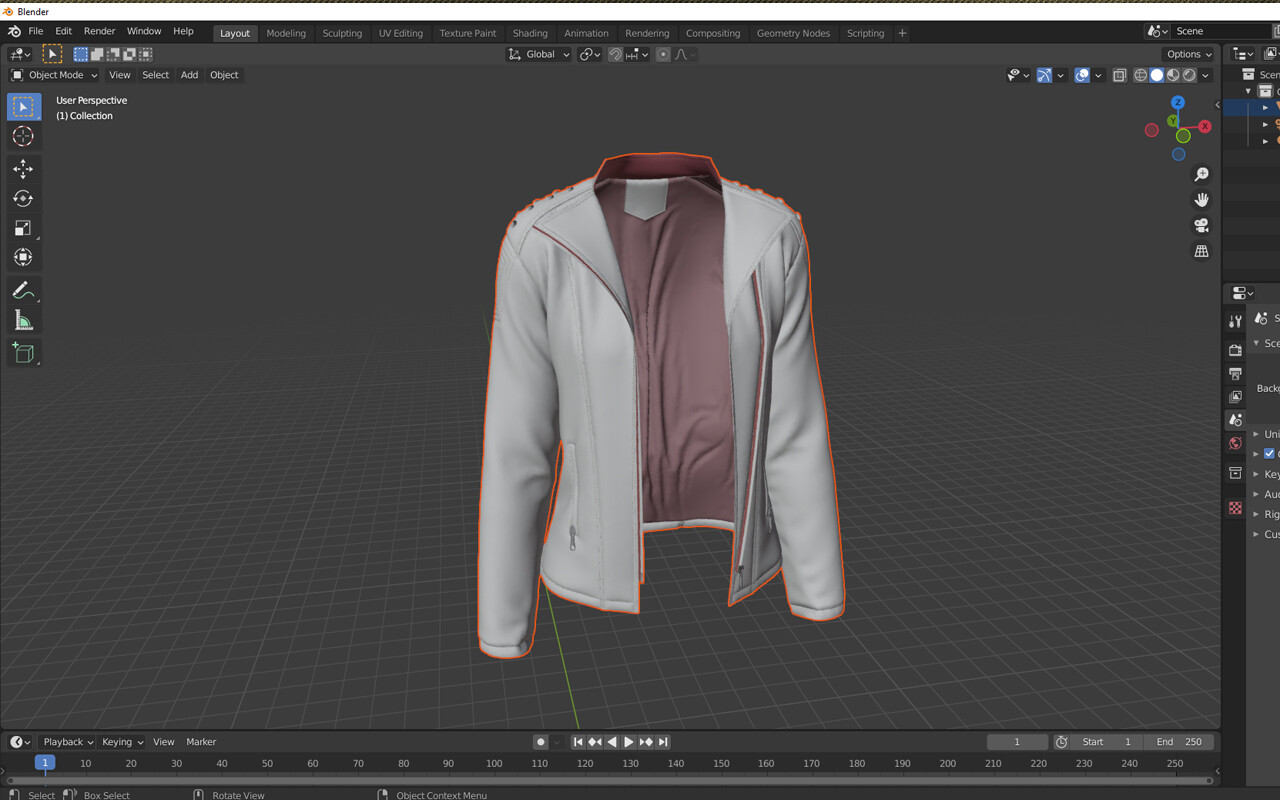Viewport: 1280px width, 800px height.
Task: Click frame 100 on the timeline slider
Action: click(x=494, y=762)
